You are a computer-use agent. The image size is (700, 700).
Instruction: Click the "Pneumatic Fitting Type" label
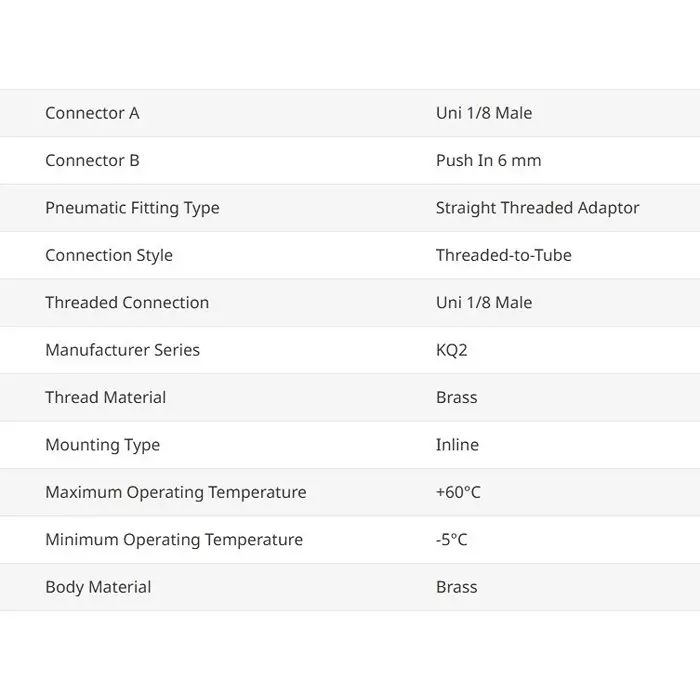[x=132, y=208]
